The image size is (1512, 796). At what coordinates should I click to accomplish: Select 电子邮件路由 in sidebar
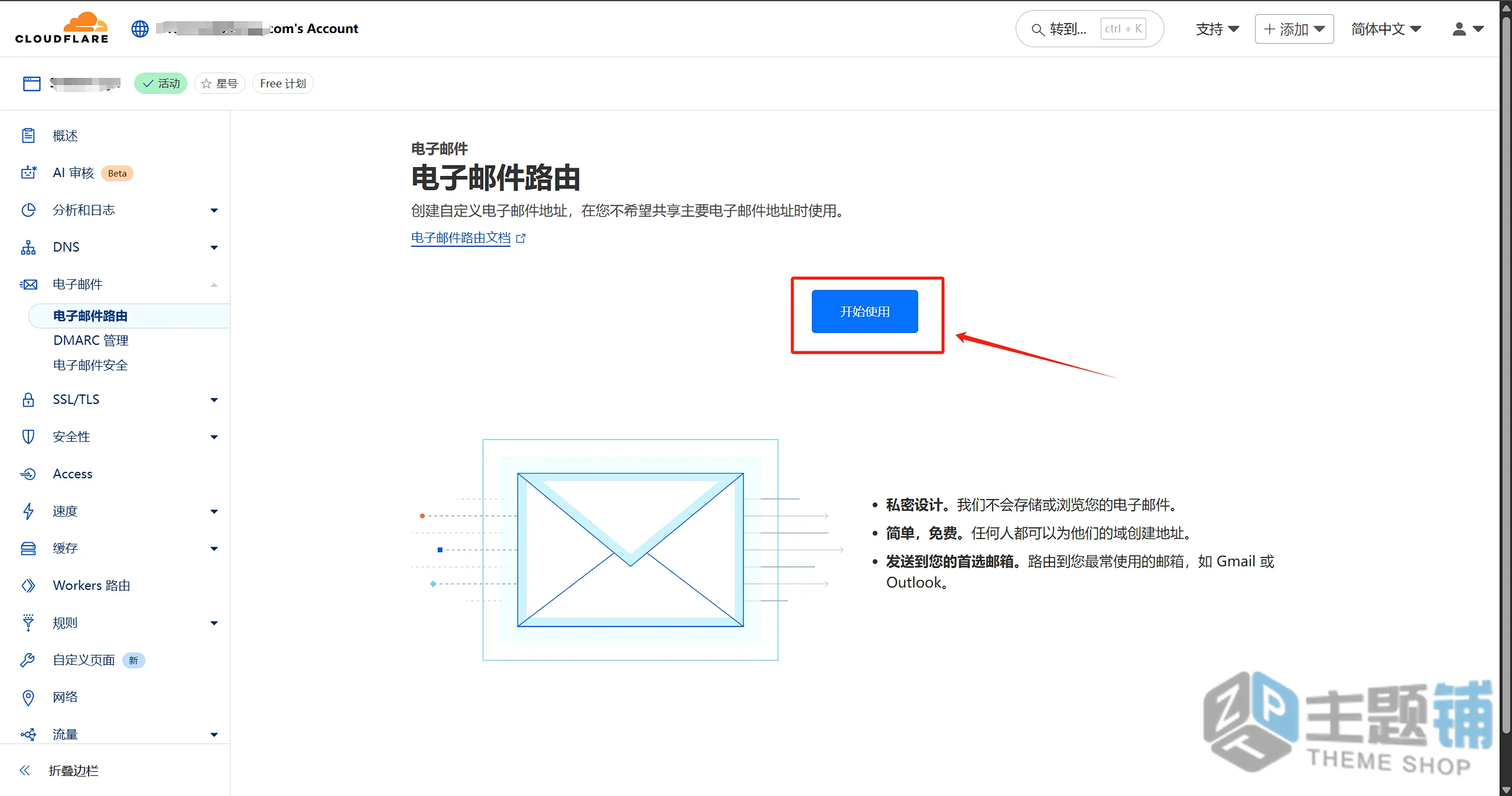[129, 316]
